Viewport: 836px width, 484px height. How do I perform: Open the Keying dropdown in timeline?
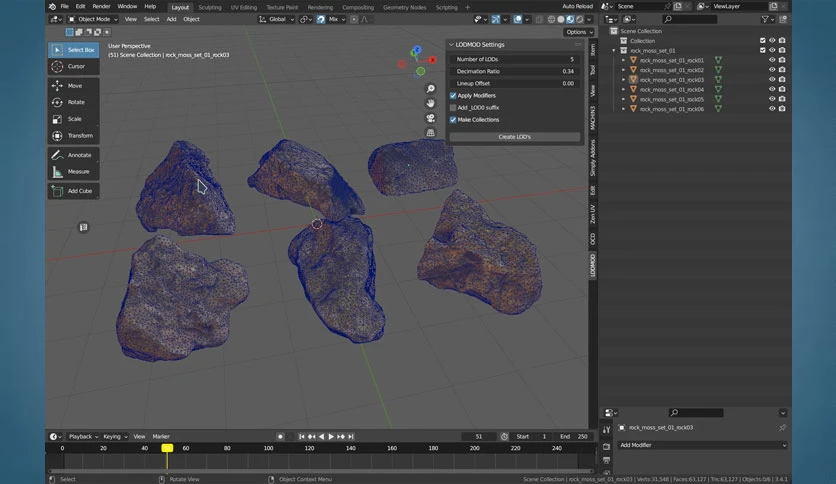tap(115, 437)
